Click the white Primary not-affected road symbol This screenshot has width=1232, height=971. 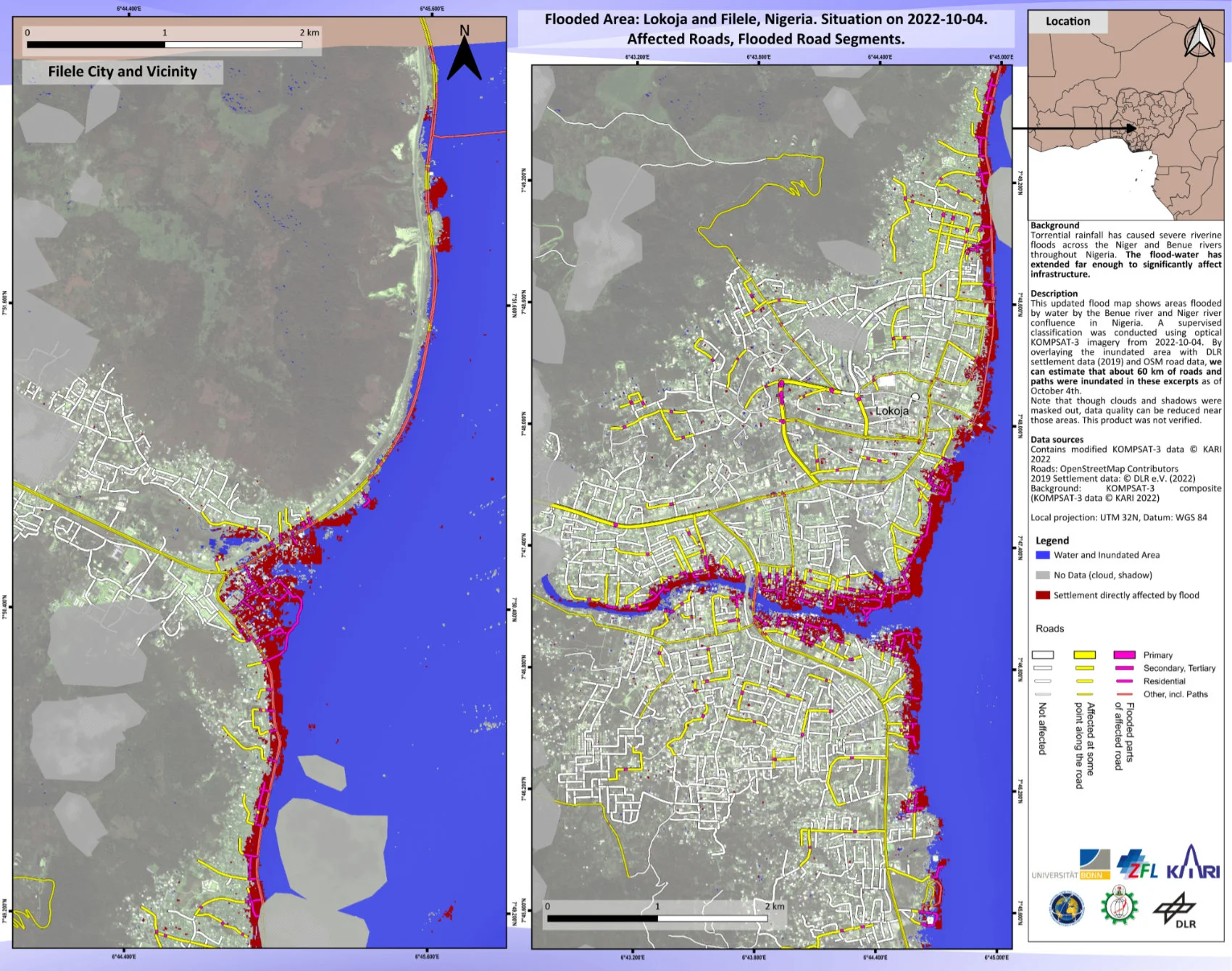coord(1043,655)
